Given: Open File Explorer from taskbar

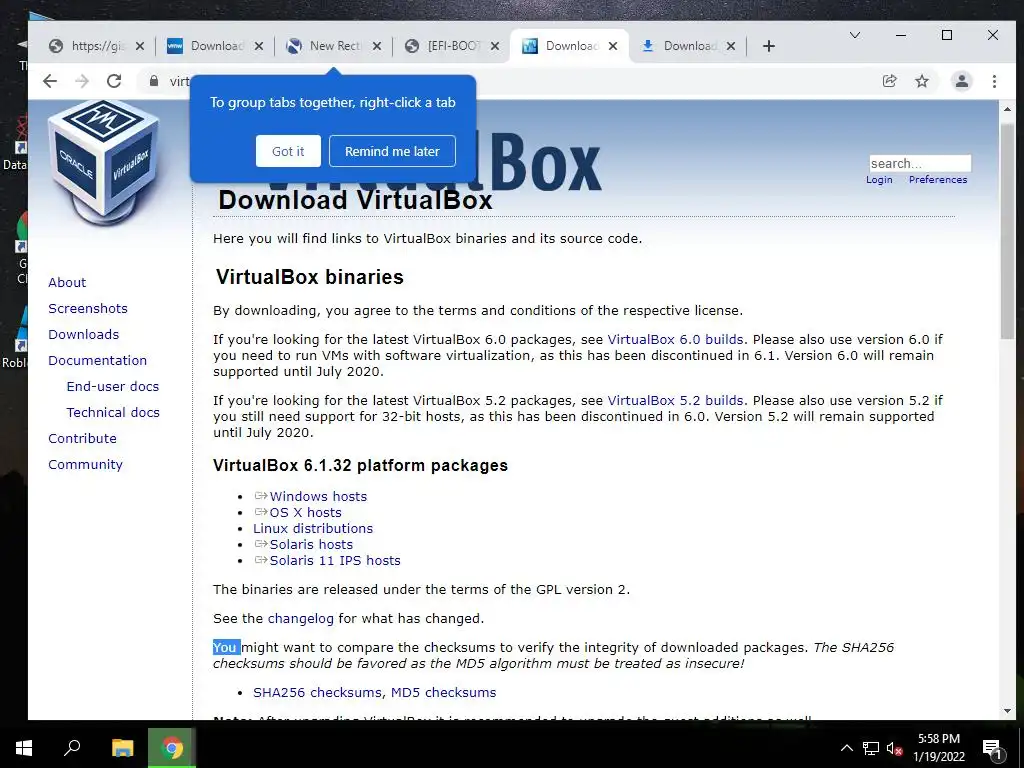Looking at the screenshot, I should [122, 748].
